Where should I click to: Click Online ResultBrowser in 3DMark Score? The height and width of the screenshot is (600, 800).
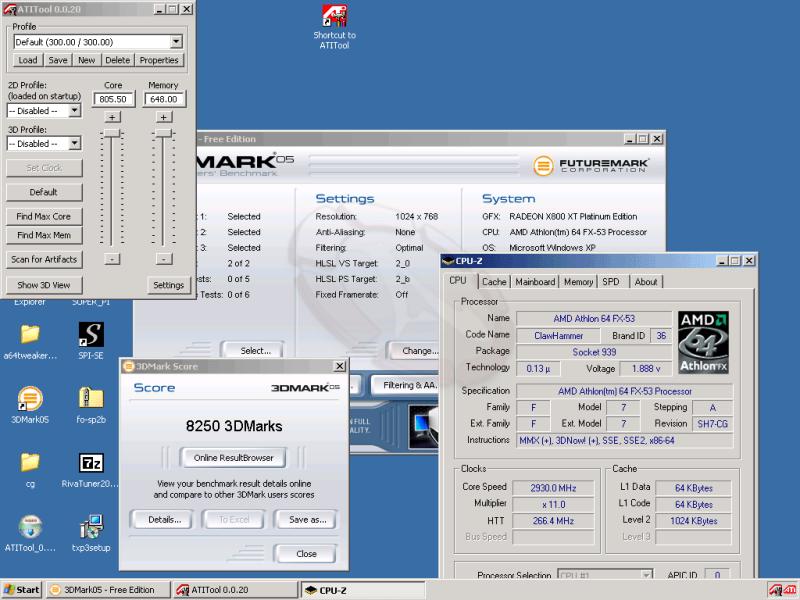click(x=233, y=458)
